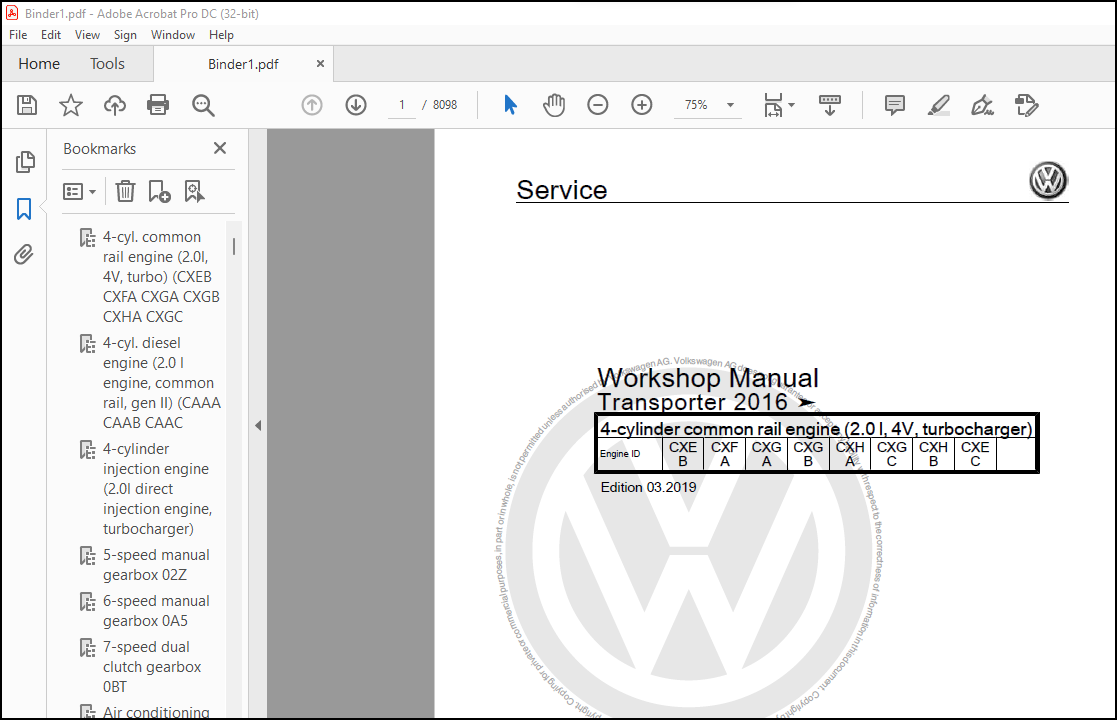Open the Edit menu
Viewport: 1117px width, 720px height.
pyautogui.click(x=51, y=35)
